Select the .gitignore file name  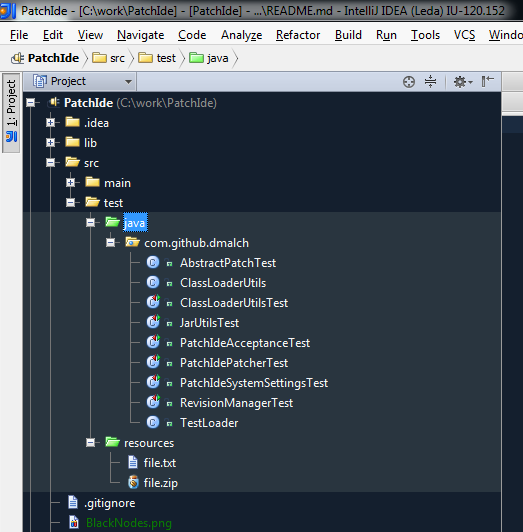coord(110,503)
